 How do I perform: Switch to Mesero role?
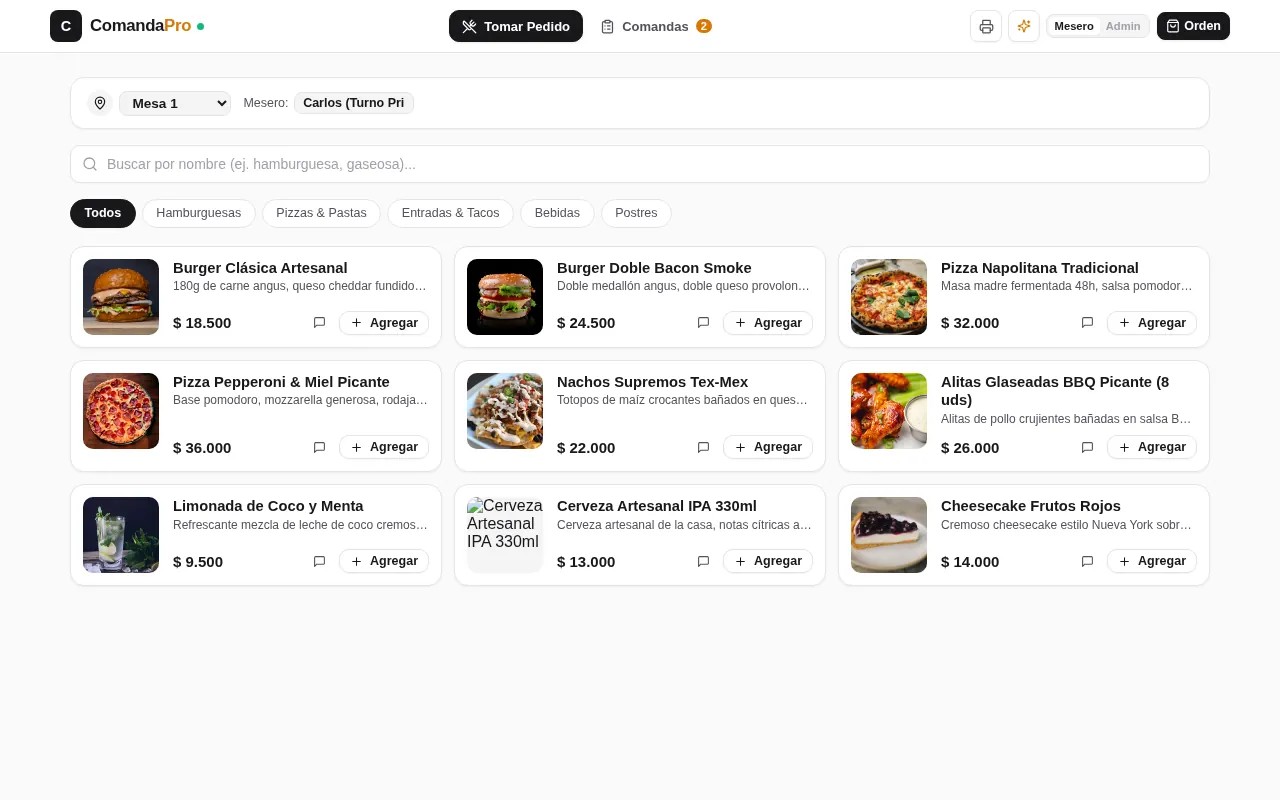pos(1074,26)
